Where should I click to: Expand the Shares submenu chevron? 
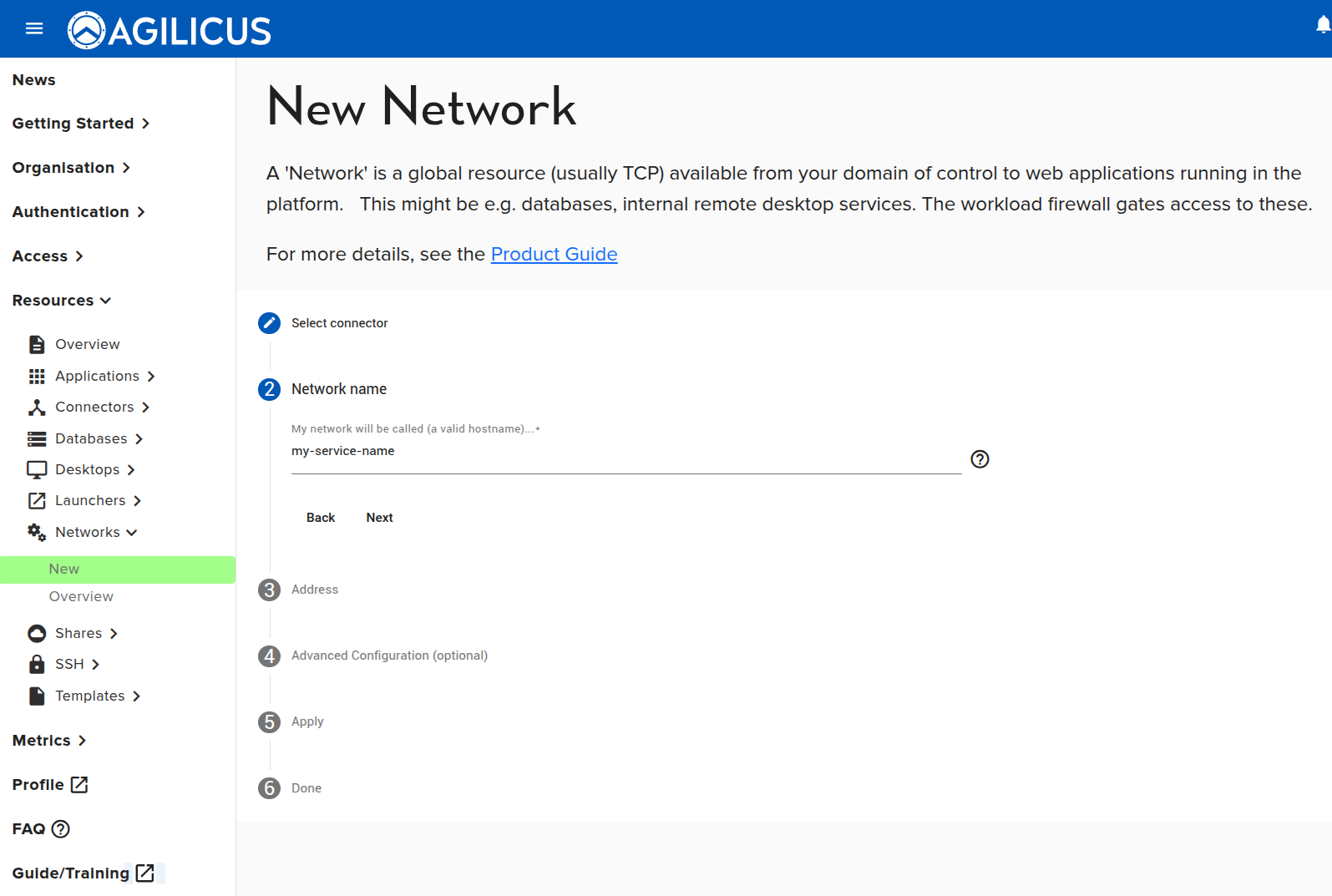[114, 634]
